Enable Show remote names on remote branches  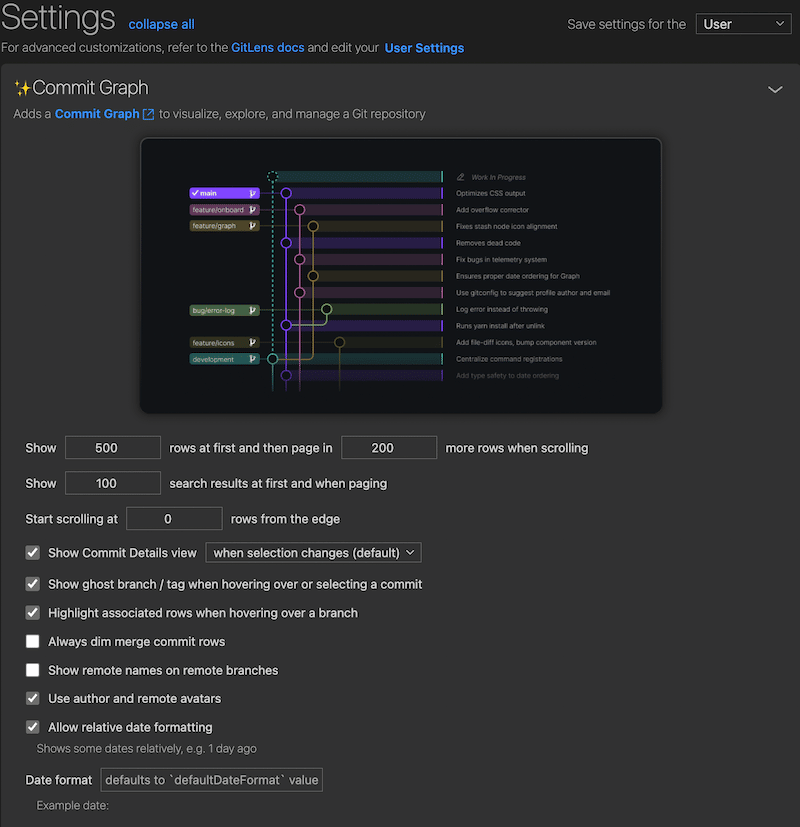[33, 671]
